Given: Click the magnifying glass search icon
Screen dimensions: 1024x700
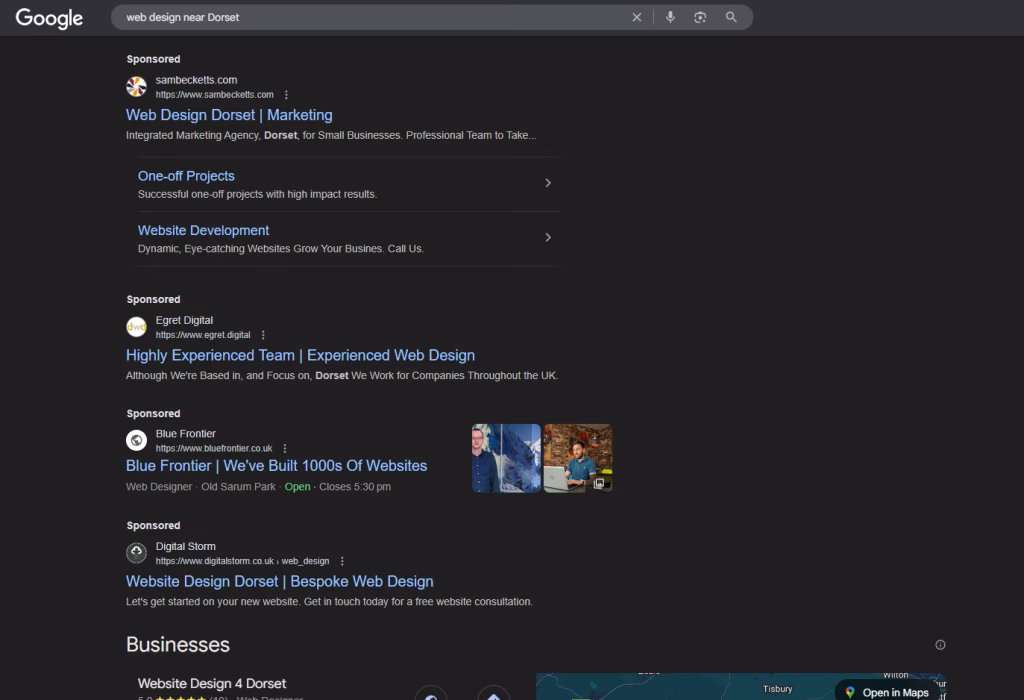Looking at the screenshot, I should coord(731,18).
